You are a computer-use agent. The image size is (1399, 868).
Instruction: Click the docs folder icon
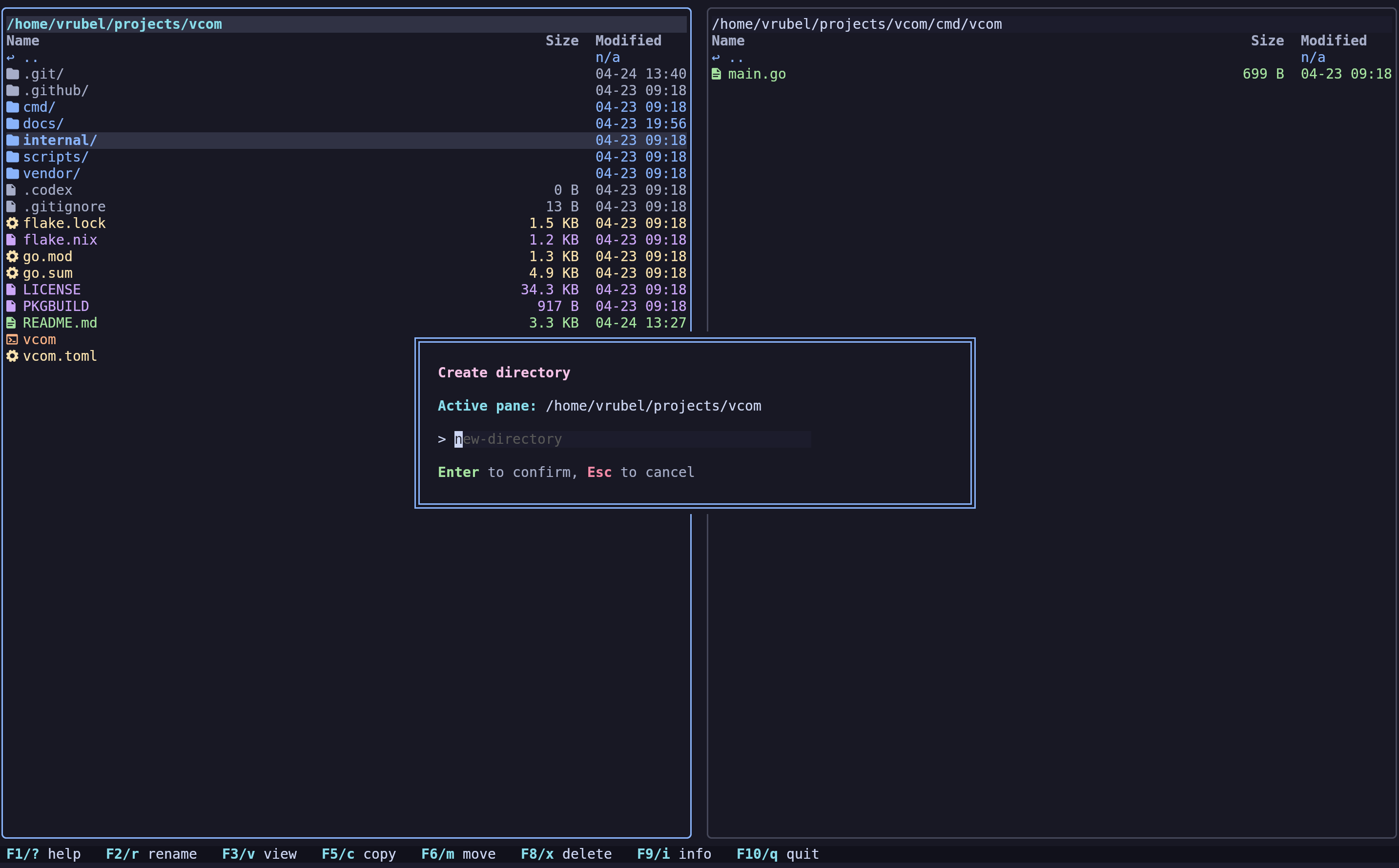[x=13, y=124]
